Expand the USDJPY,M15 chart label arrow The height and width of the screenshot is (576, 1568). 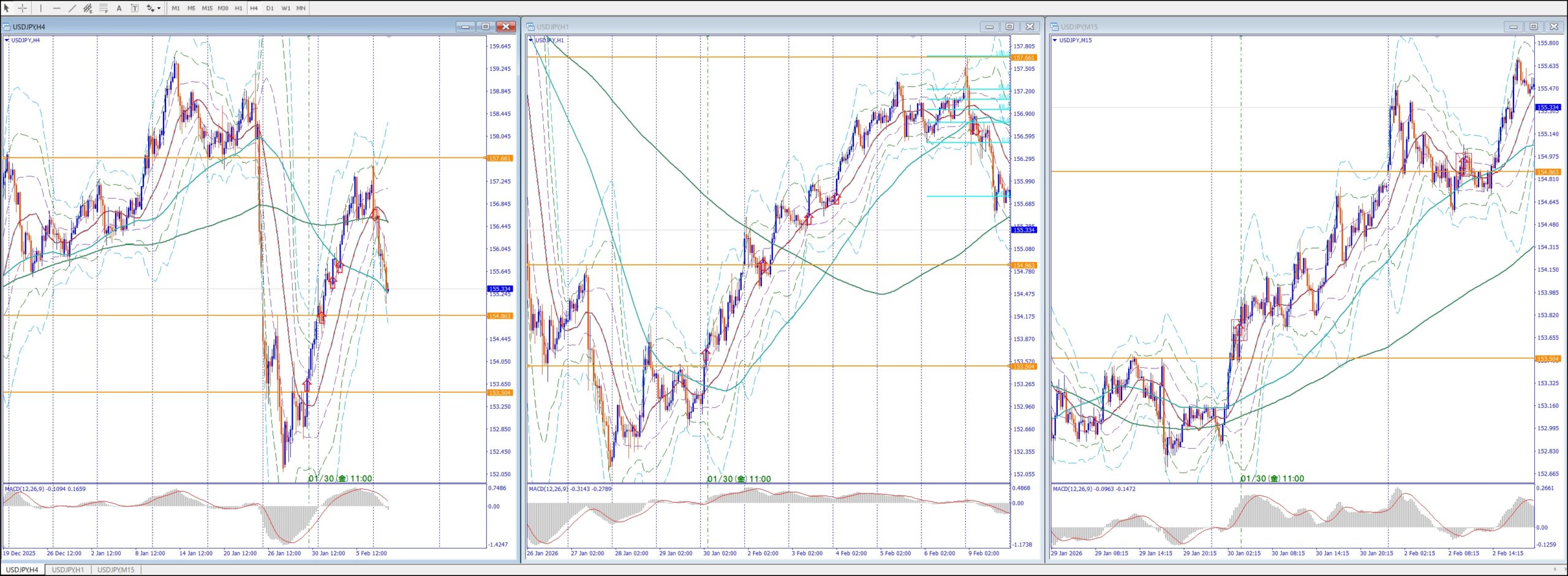pos(1055,40)
